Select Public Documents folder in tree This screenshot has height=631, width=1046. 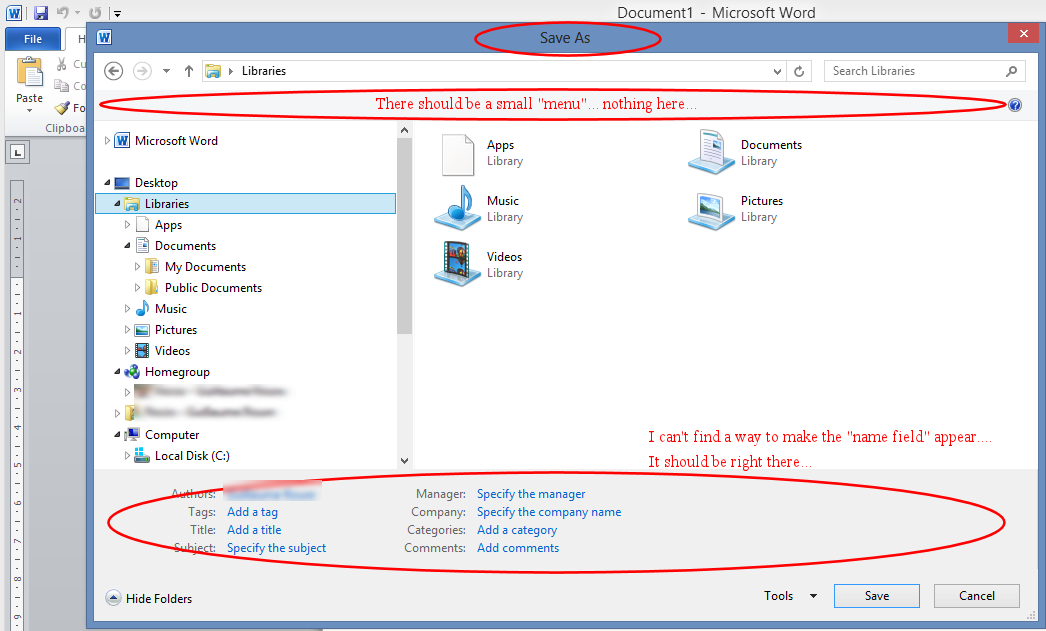(x=213, y=287)
